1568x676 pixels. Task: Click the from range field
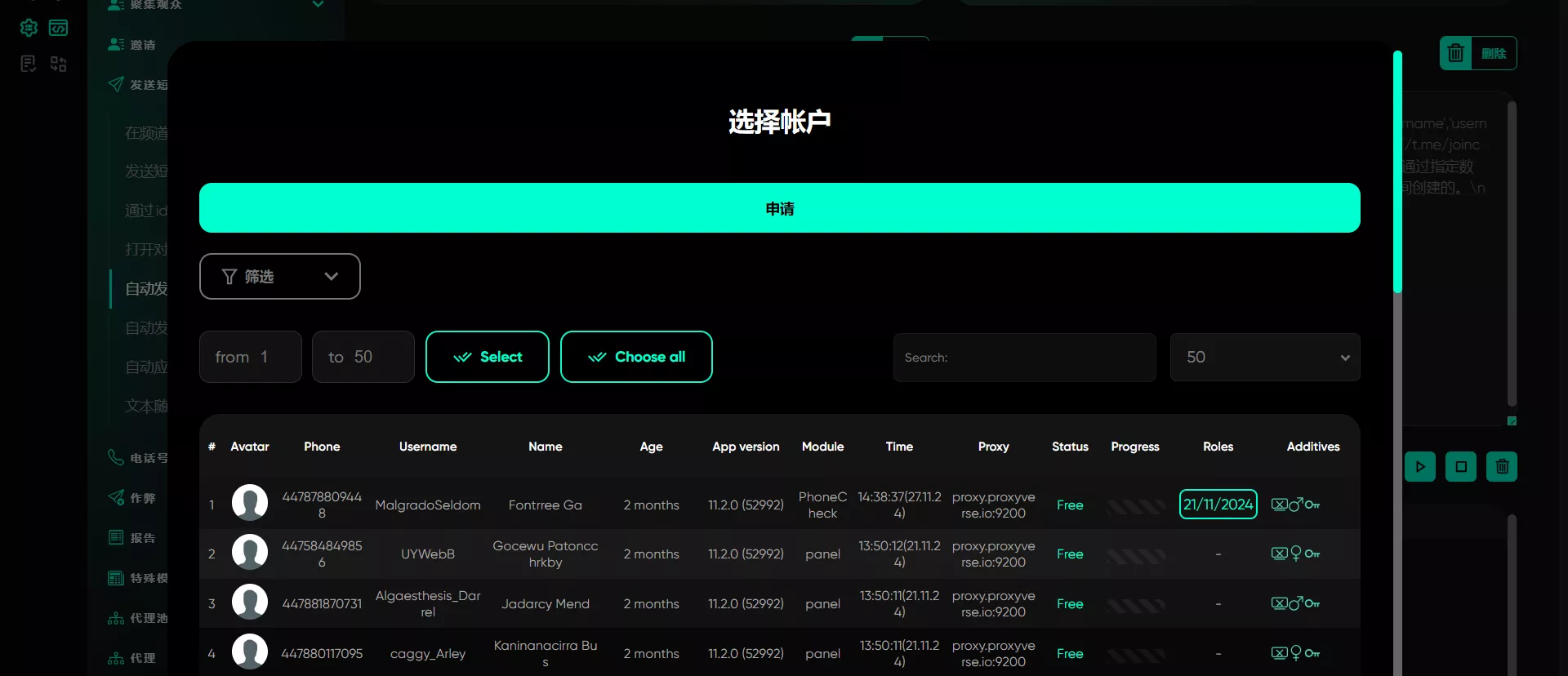251,357
